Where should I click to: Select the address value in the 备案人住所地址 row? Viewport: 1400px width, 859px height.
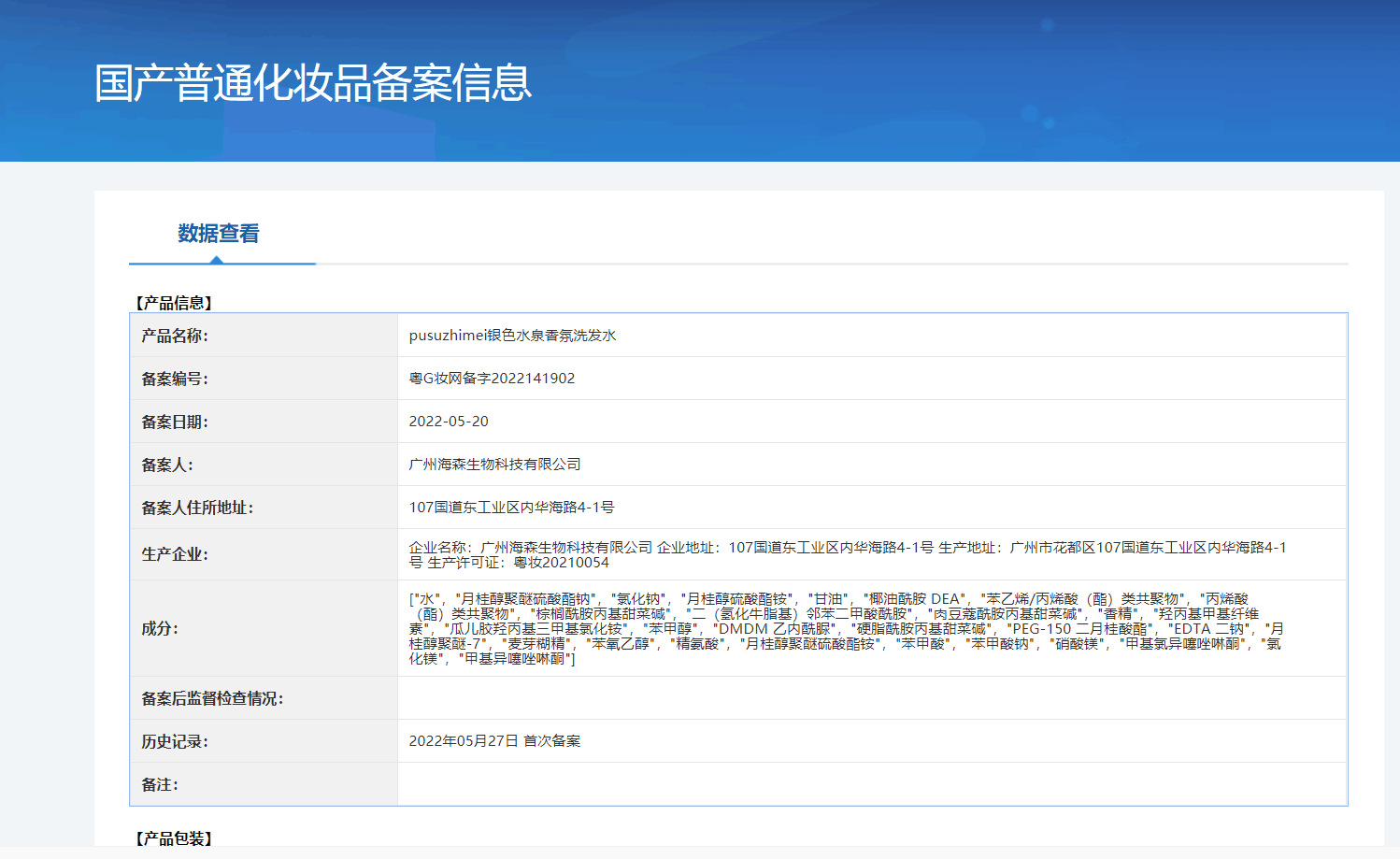pos(511,508)
